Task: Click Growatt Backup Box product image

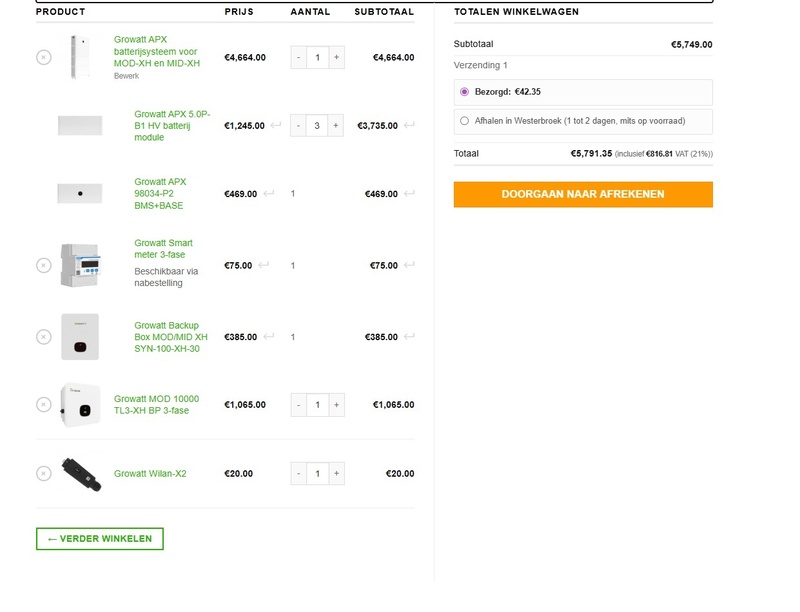Action: click(80, 337)
